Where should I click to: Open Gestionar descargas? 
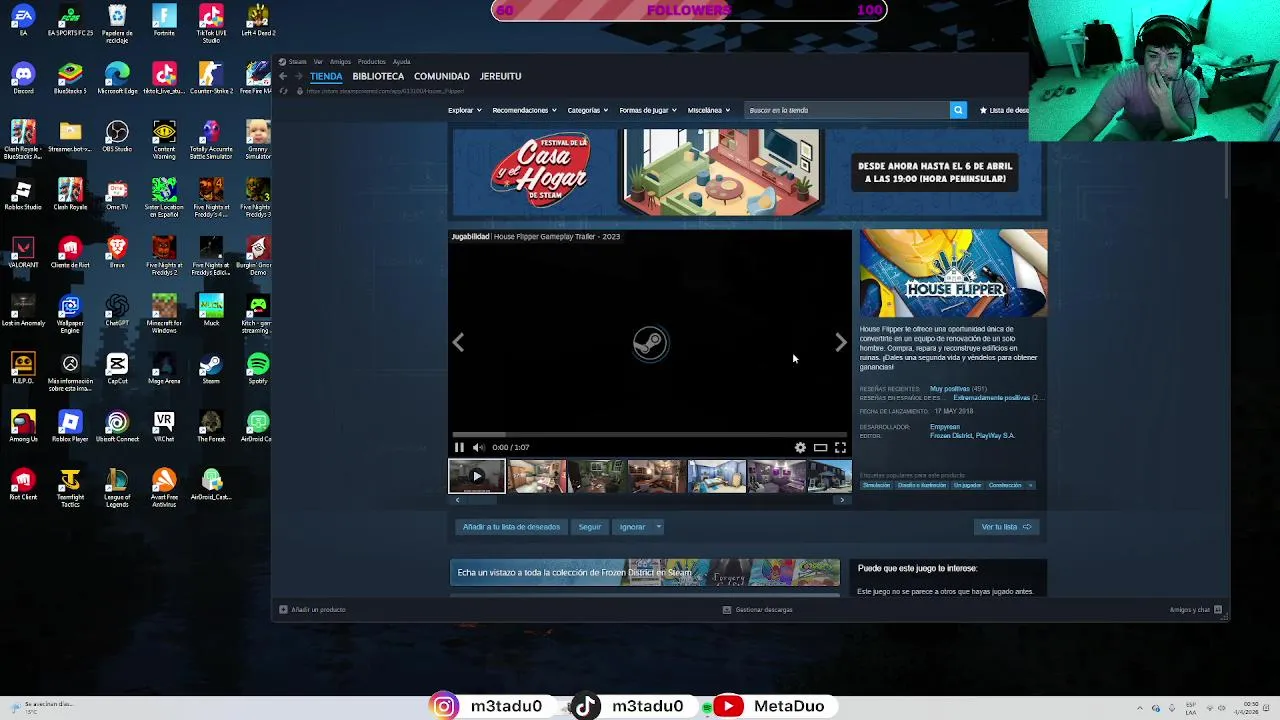(757, 609)
